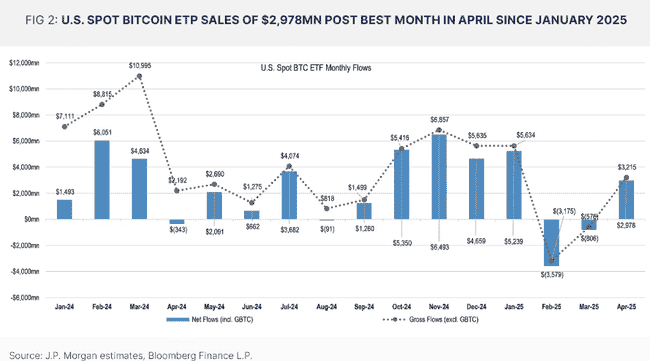Click the Feb-24 net flows bar labeled $6,051
Screen dimensions: 650x361
pos(102,180)
